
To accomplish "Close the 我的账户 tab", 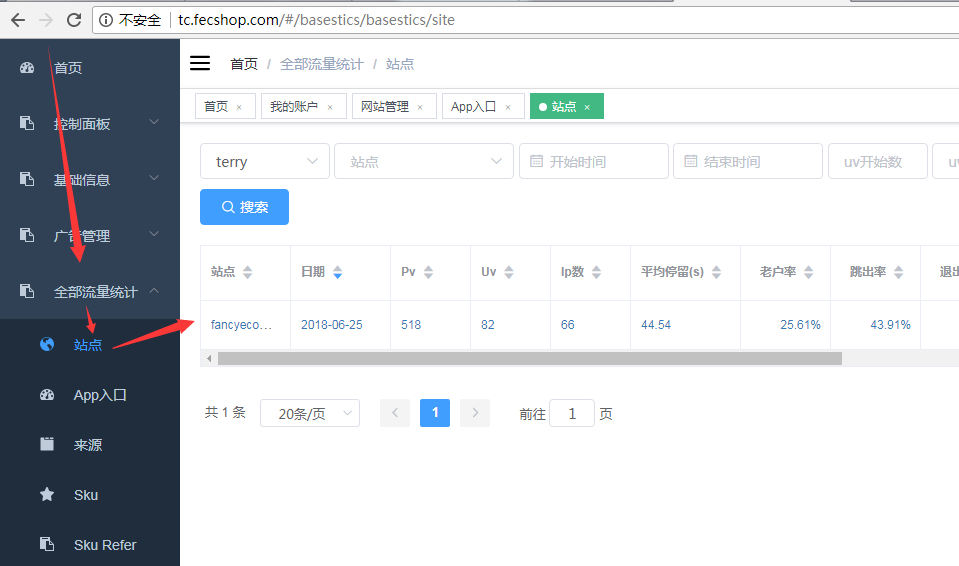I will point(330,107).
